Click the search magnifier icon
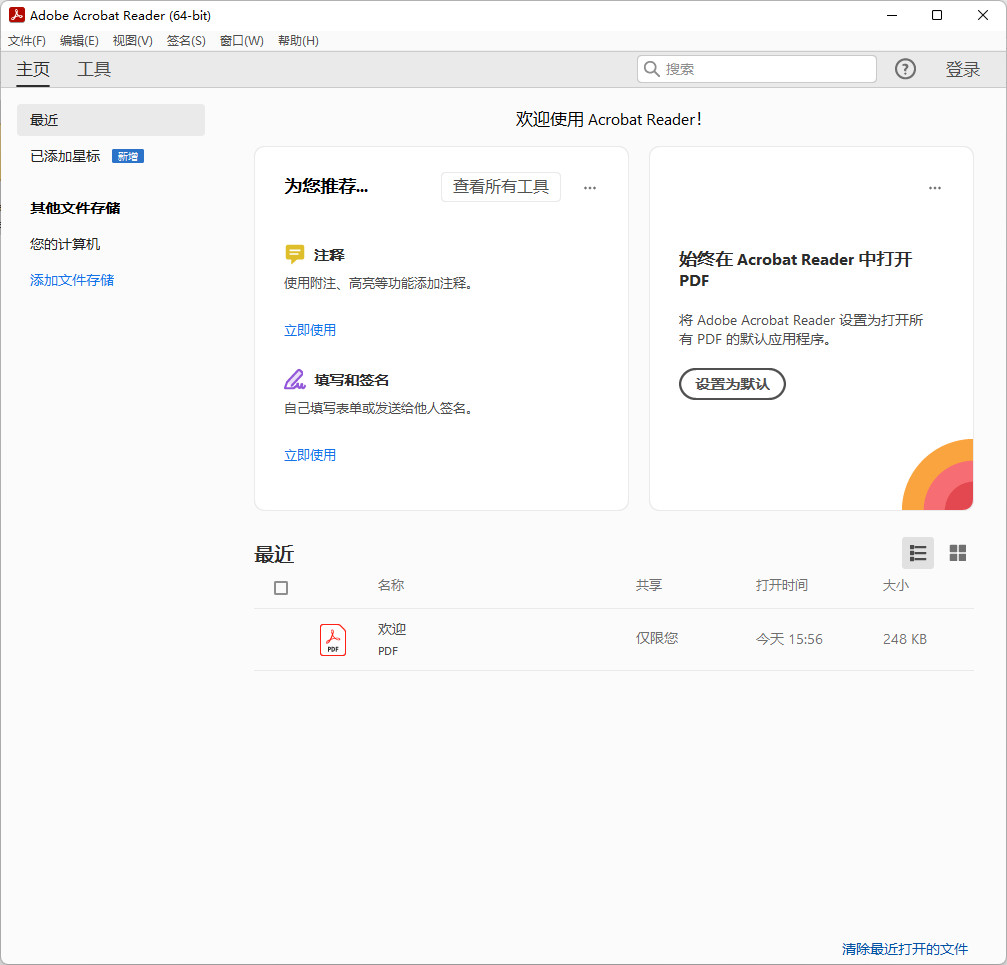 (x=651, y=69)
